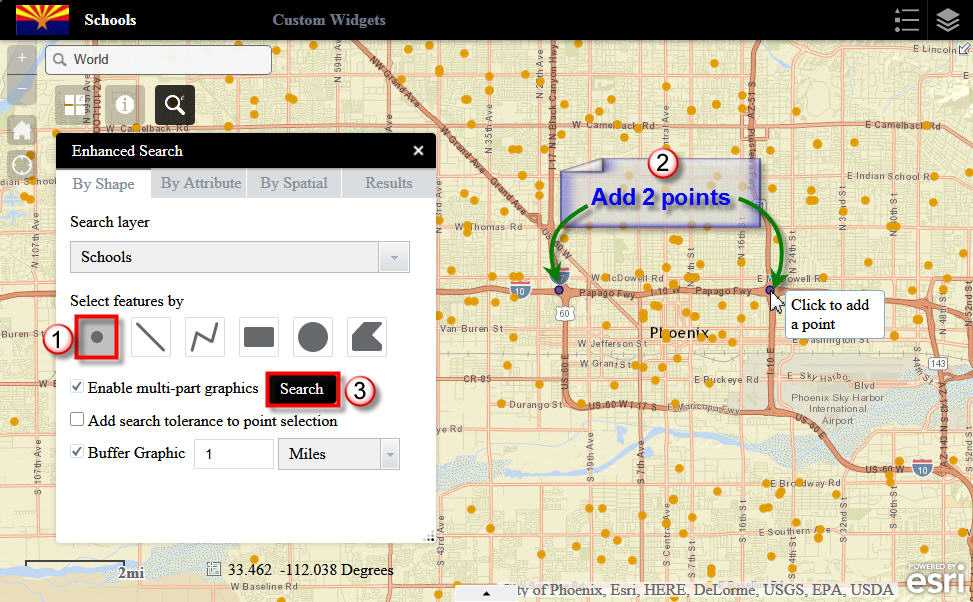Click the Arizona flag logo
Image resolution: width=973 pixels, height=602 pixels.
coord(42,20)
